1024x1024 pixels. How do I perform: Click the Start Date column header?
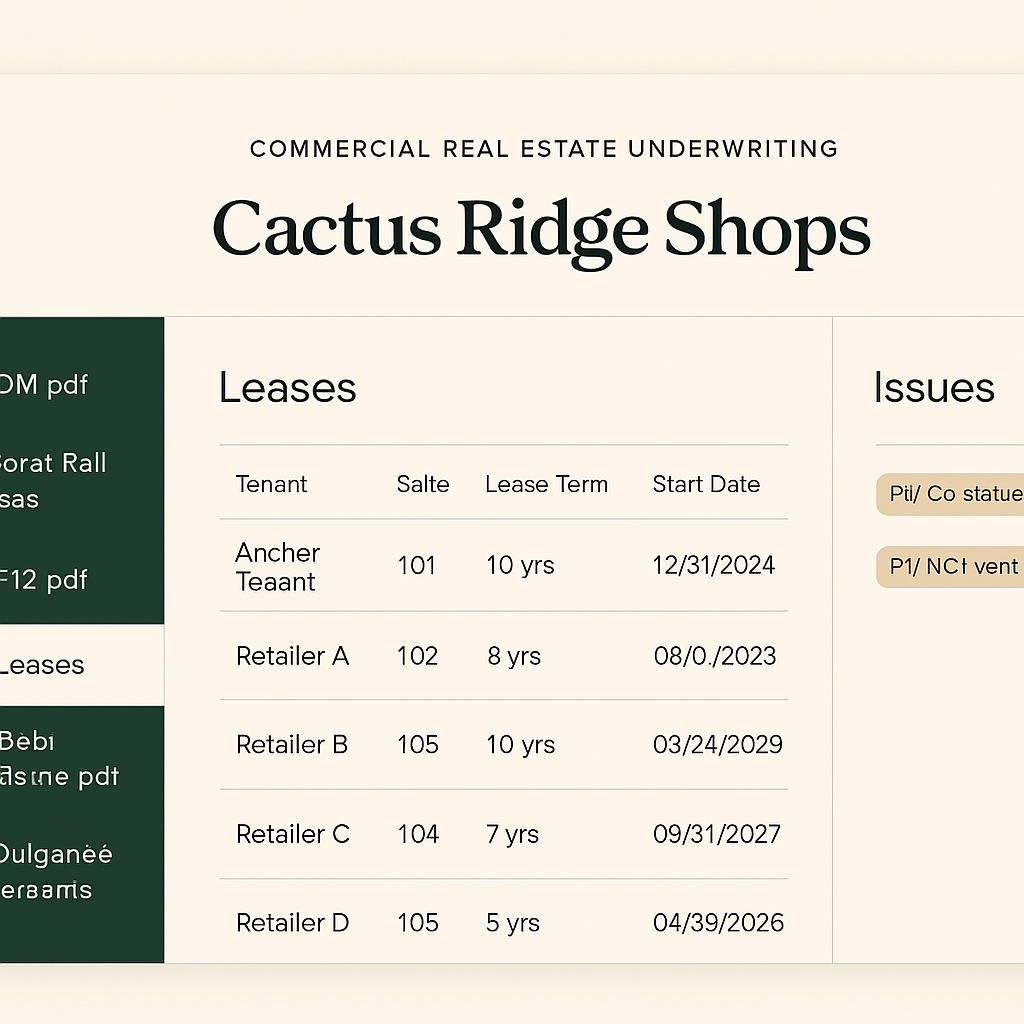point(706,485)
